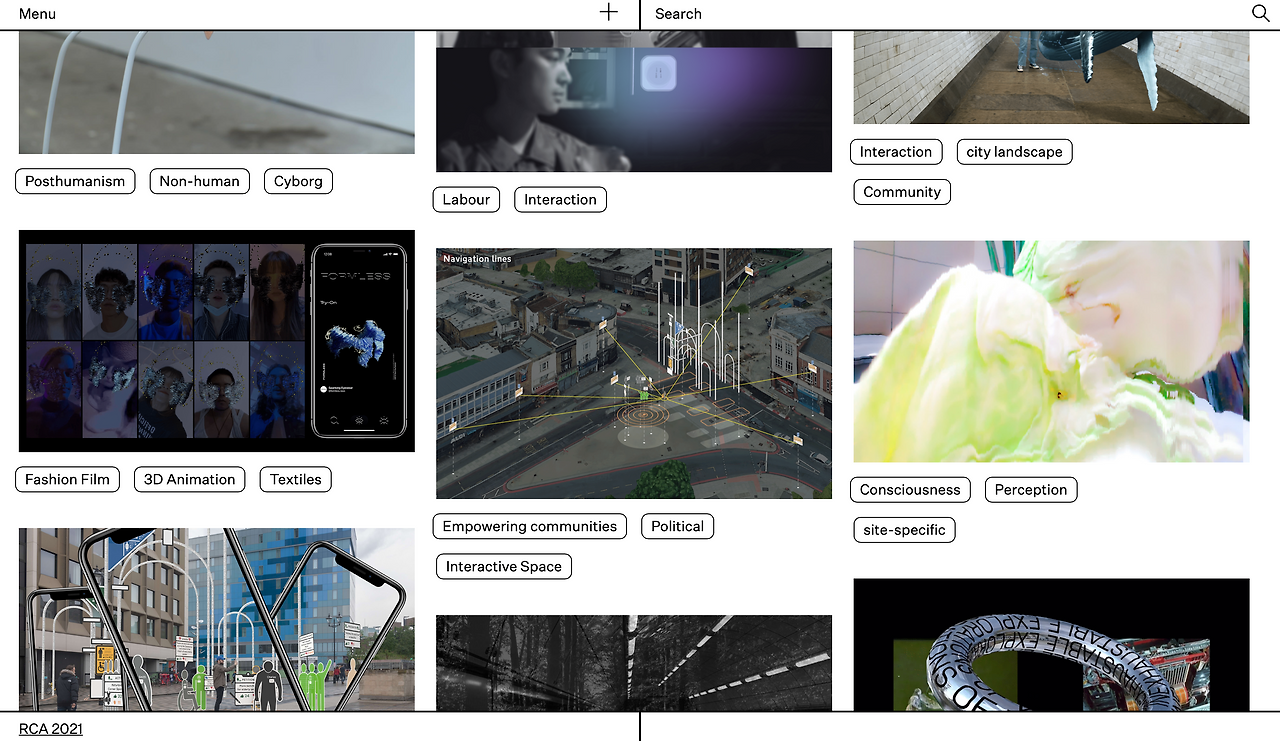Open the man in profile project thumbnail
The width and height of the screenshot is (1280, 741).
point(634,101)
